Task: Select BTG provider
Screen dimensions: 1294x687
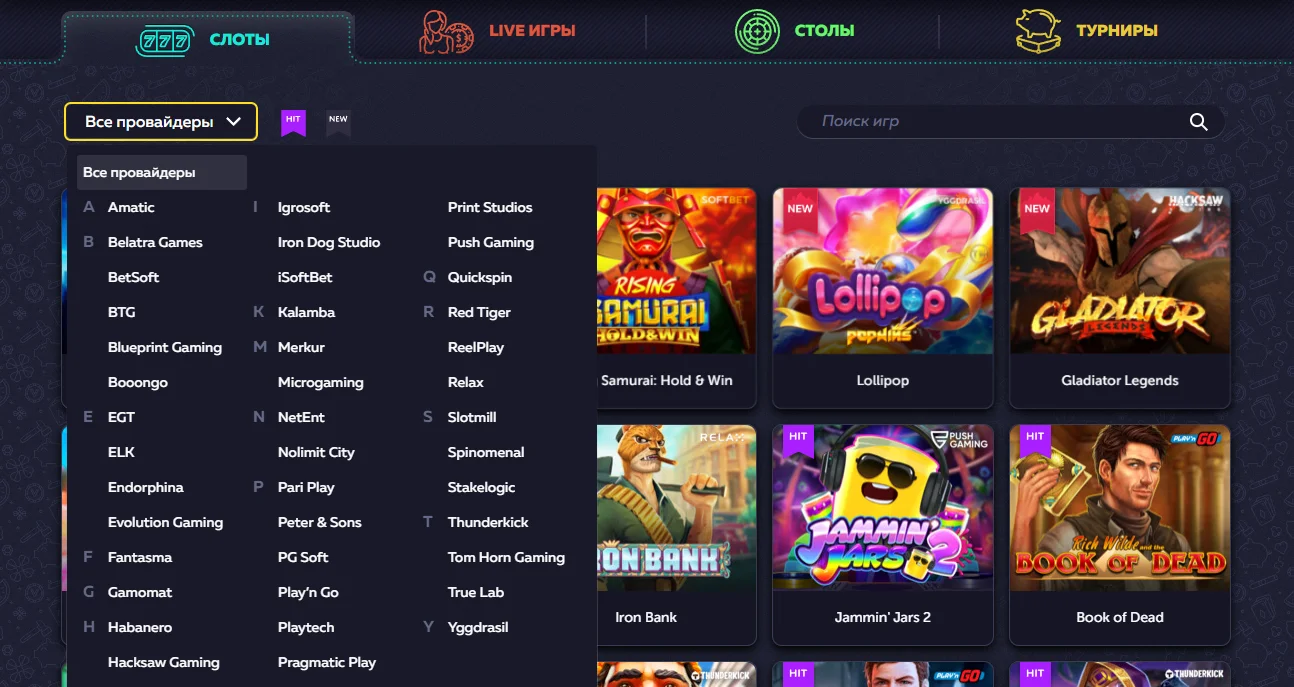Action: pos(121,312)
